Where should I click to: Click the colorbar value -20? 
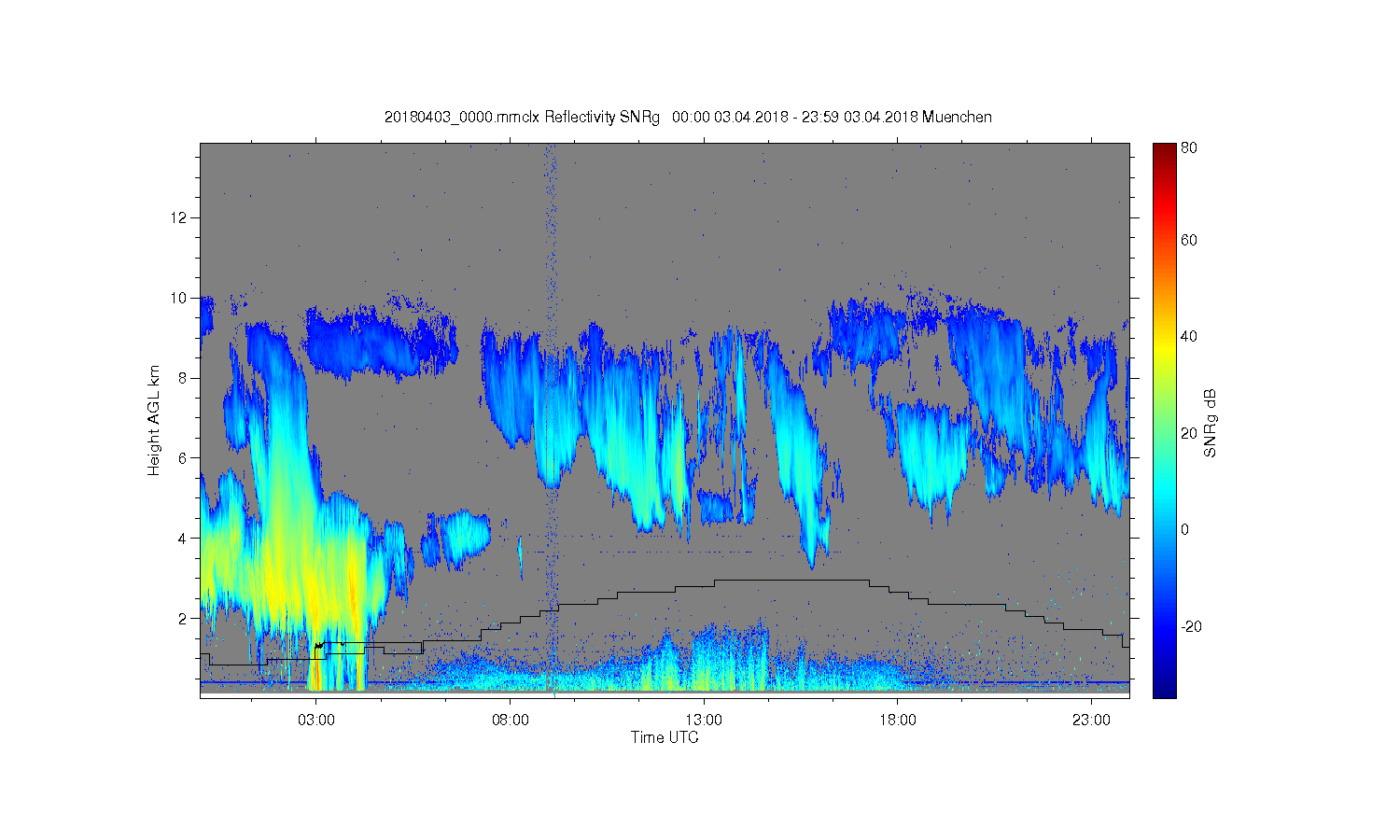click(x=1191, y=626)
